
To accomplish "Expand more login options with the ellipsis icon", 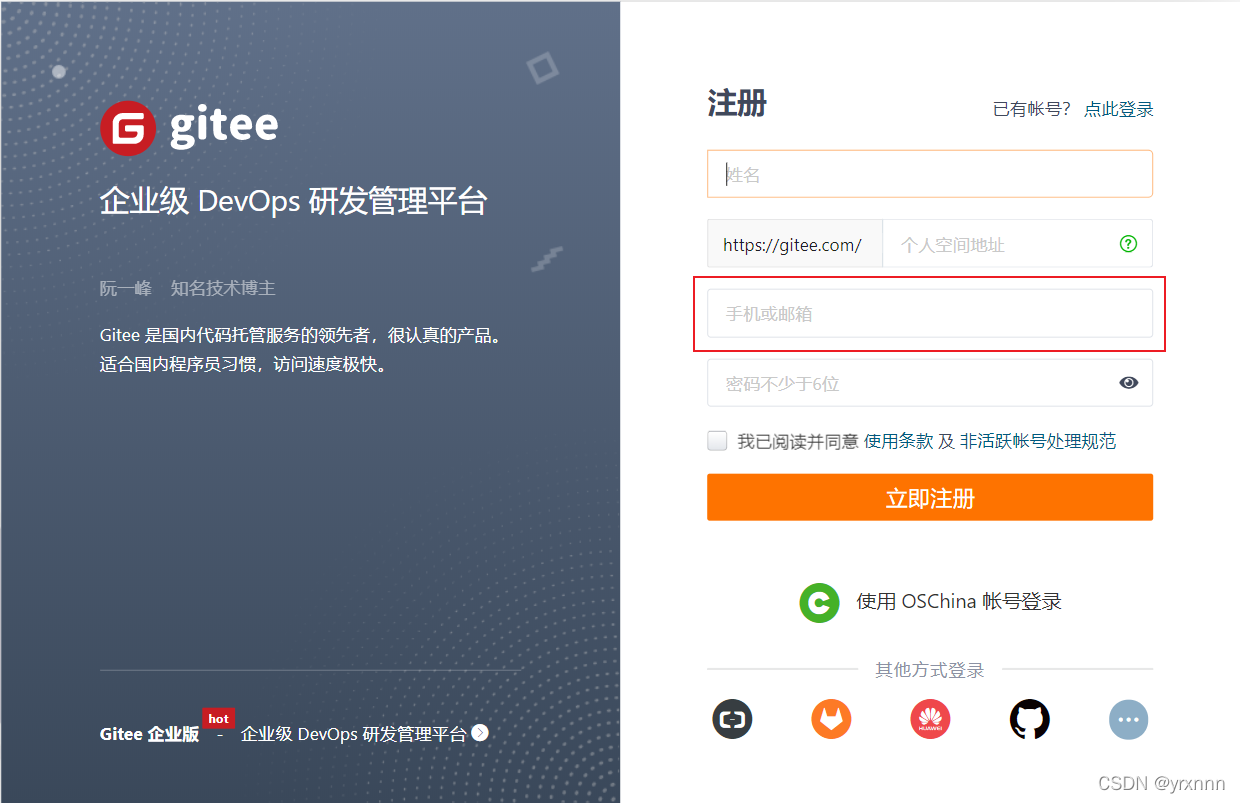I will click(x=1128, y=719).
